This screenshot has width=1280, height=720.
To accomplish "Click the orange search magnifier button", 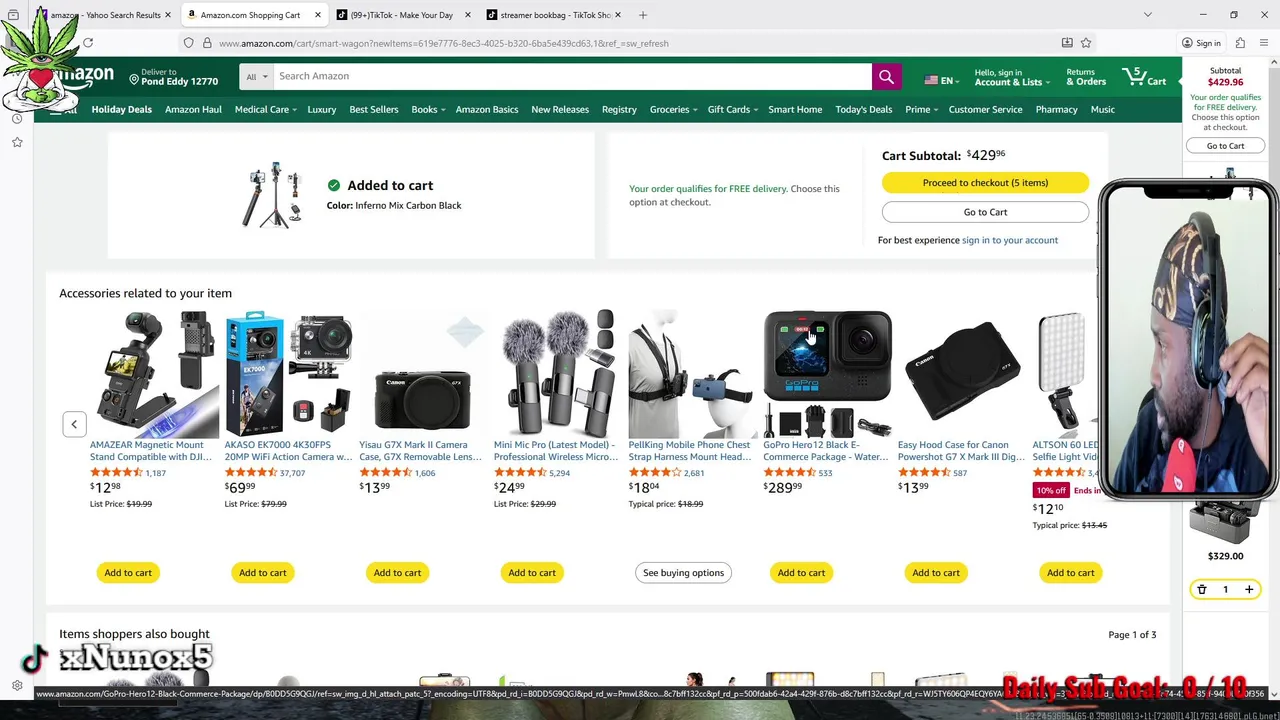I will point(886,76).
